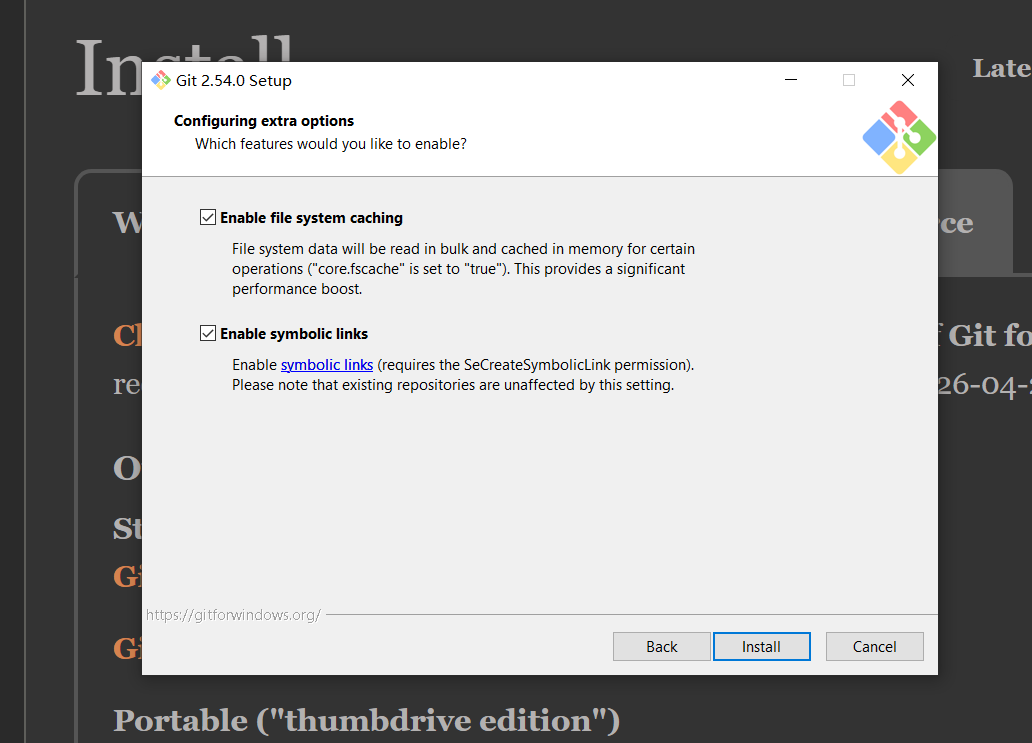
Task: Click the Git 2.54.0 Setup title text
Action: click(x=234, y=80)
